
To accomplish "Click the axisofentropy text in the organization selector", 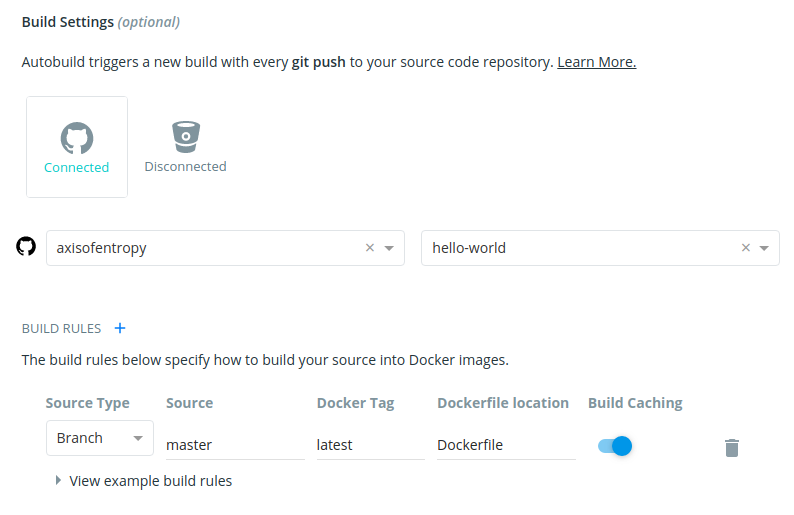I will 102,248.
